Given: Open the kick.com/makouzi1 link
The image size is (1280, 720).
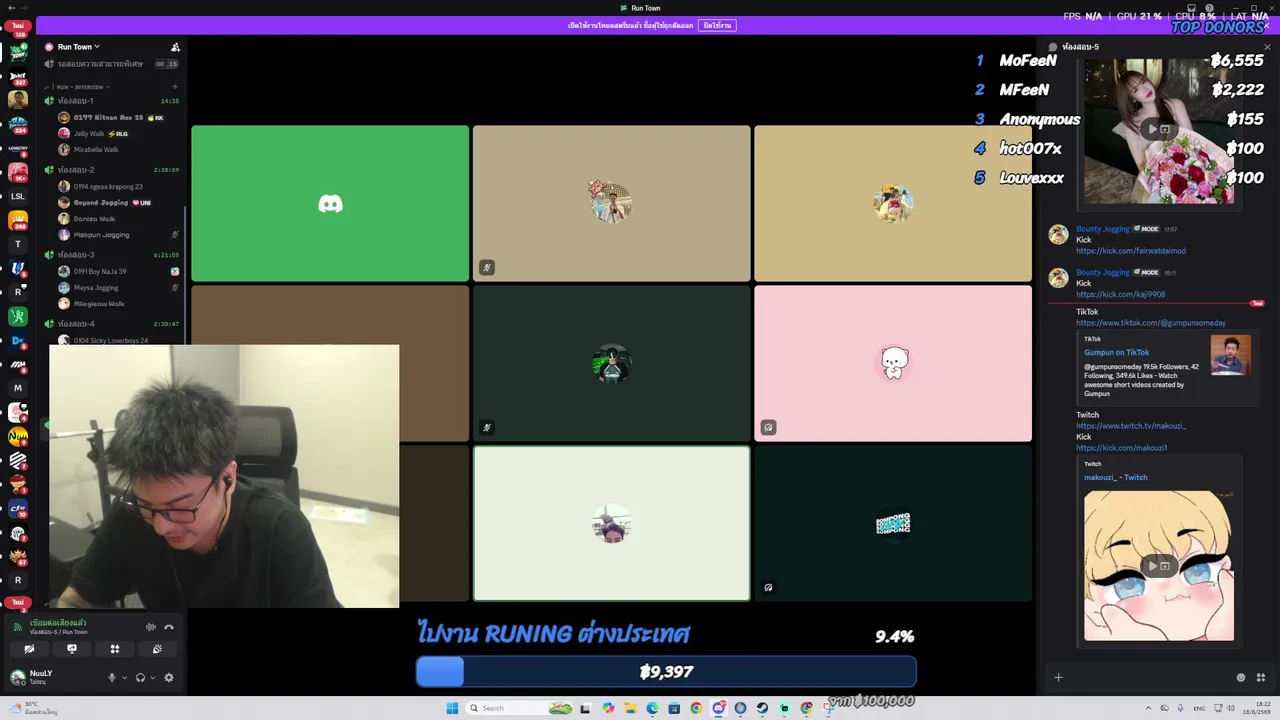Looking at the screenshot, I should (1122, 448).
